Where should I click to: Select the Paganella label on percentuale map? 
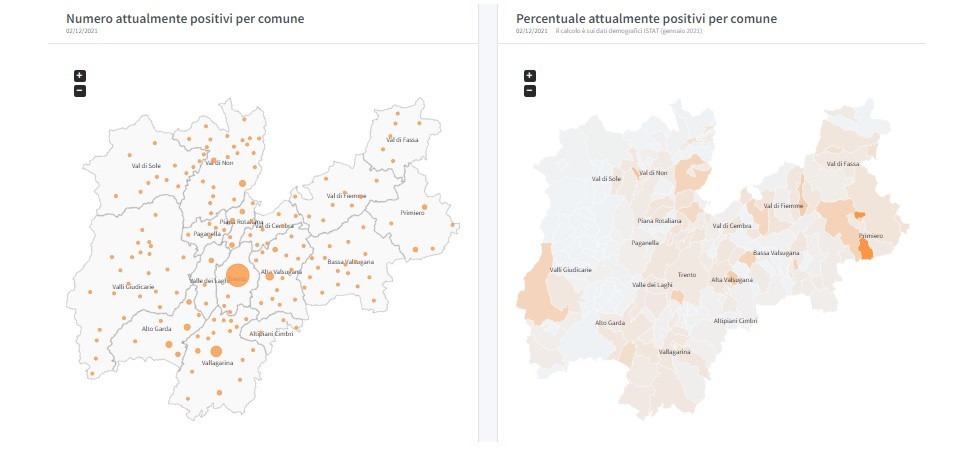[645, 242]
